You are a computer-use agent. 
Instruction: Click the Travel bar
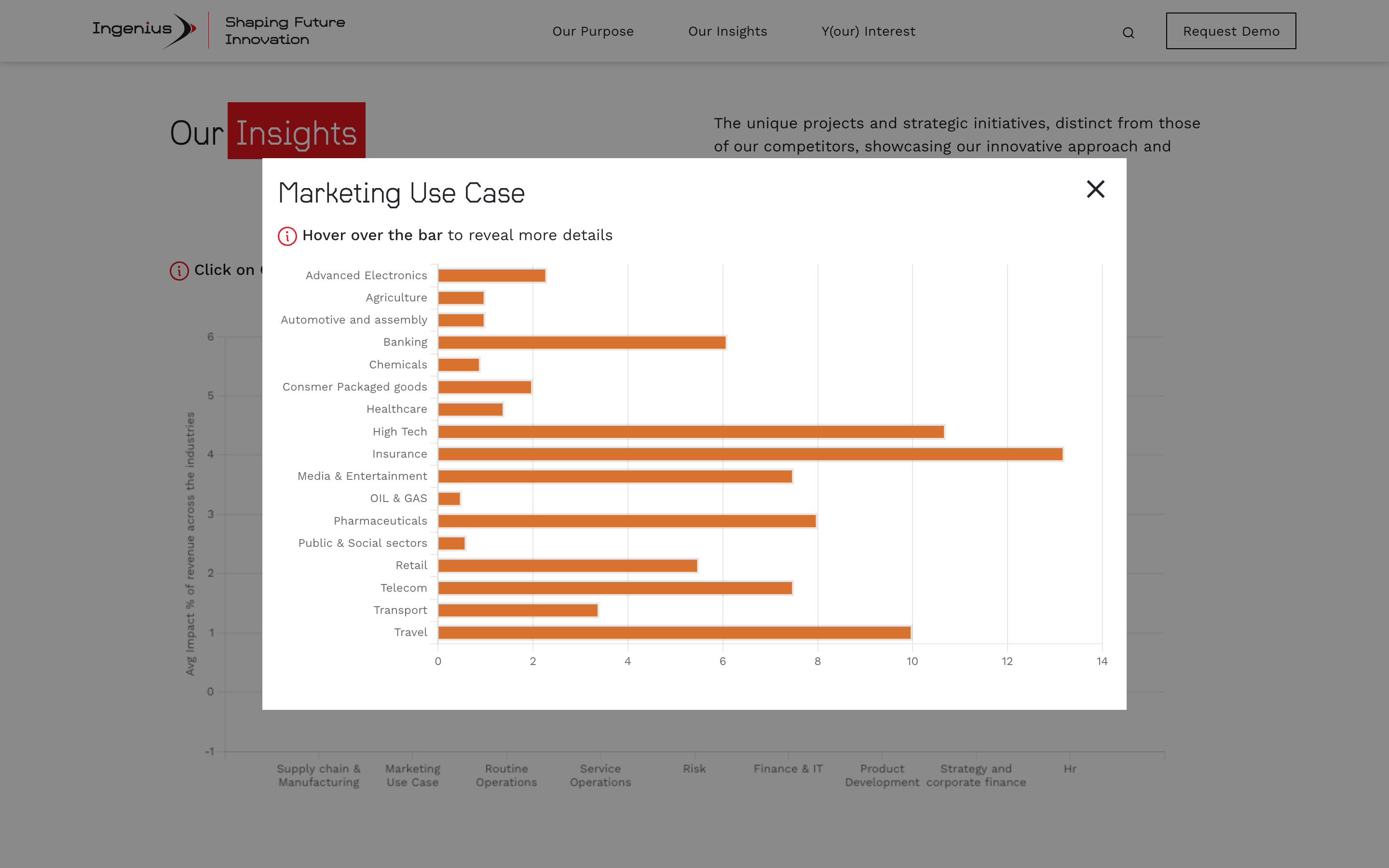[x=674, y=633]
